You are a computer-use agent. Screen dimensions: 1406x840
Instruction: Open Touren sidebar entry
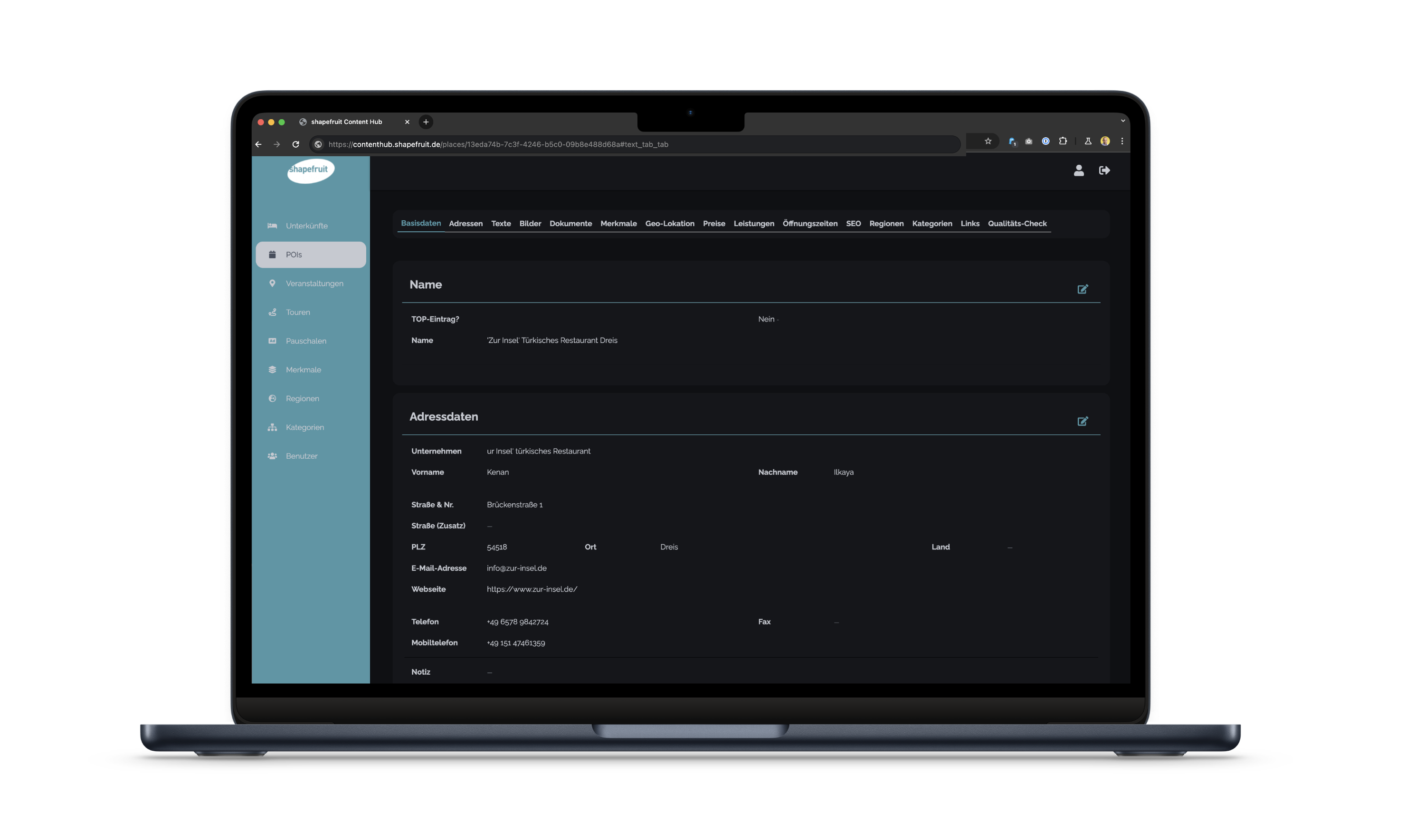point(297,312)
